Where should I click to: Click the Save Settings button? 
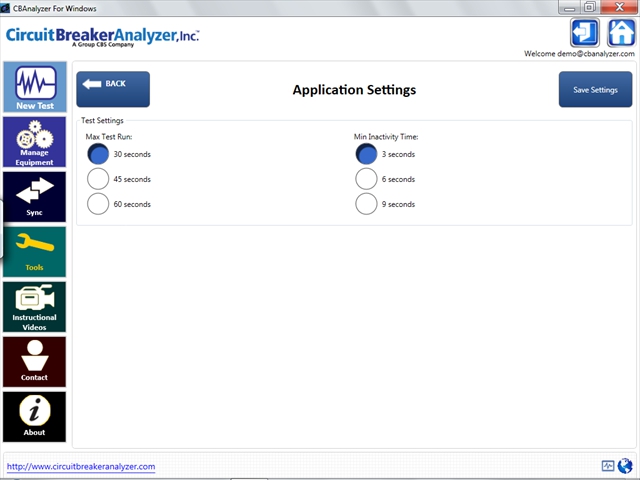595,89
